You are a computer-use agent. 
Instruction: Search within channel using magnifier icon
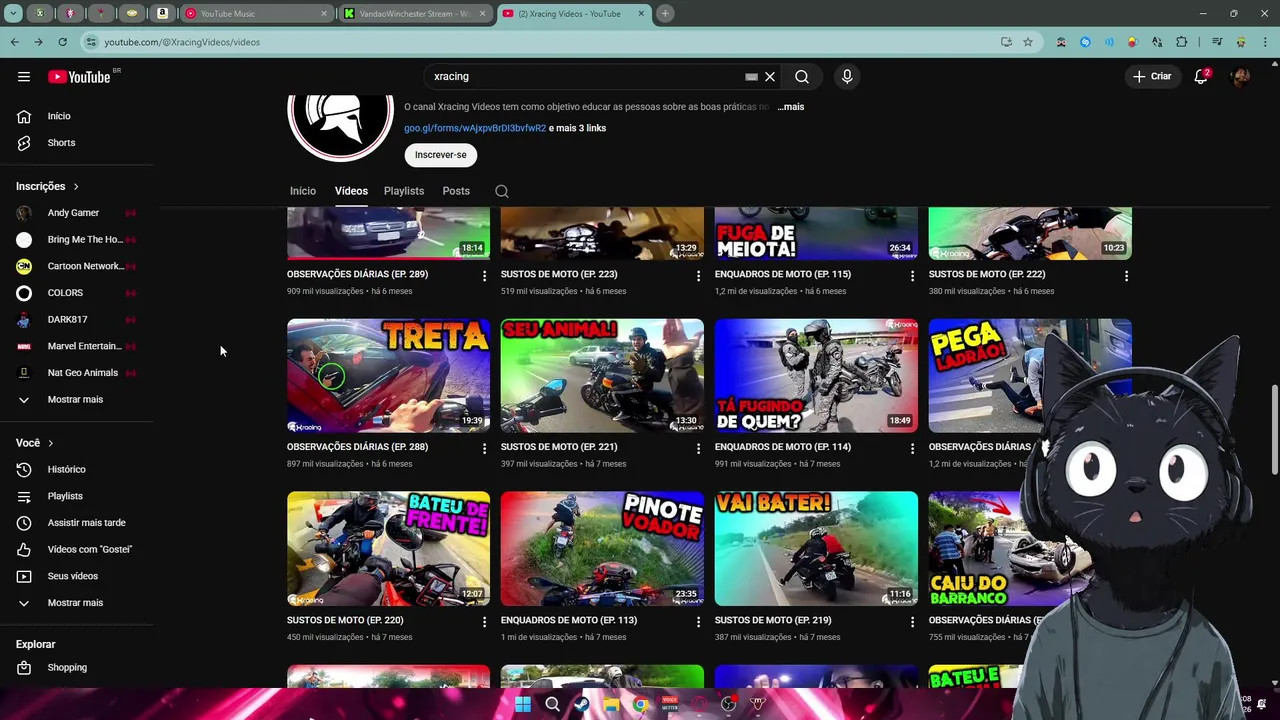pyautogui.click(x=502, y=191)
